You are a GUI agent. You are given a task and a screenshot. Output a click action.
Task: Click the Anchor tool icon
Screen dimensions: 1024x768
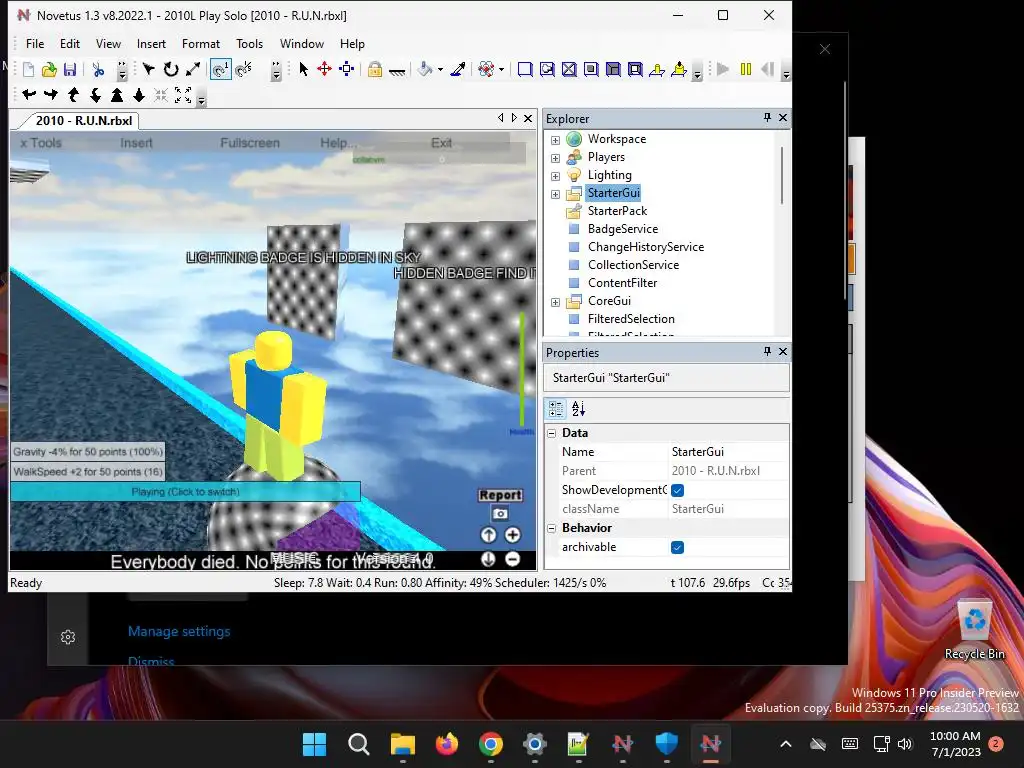pos(397,71)
